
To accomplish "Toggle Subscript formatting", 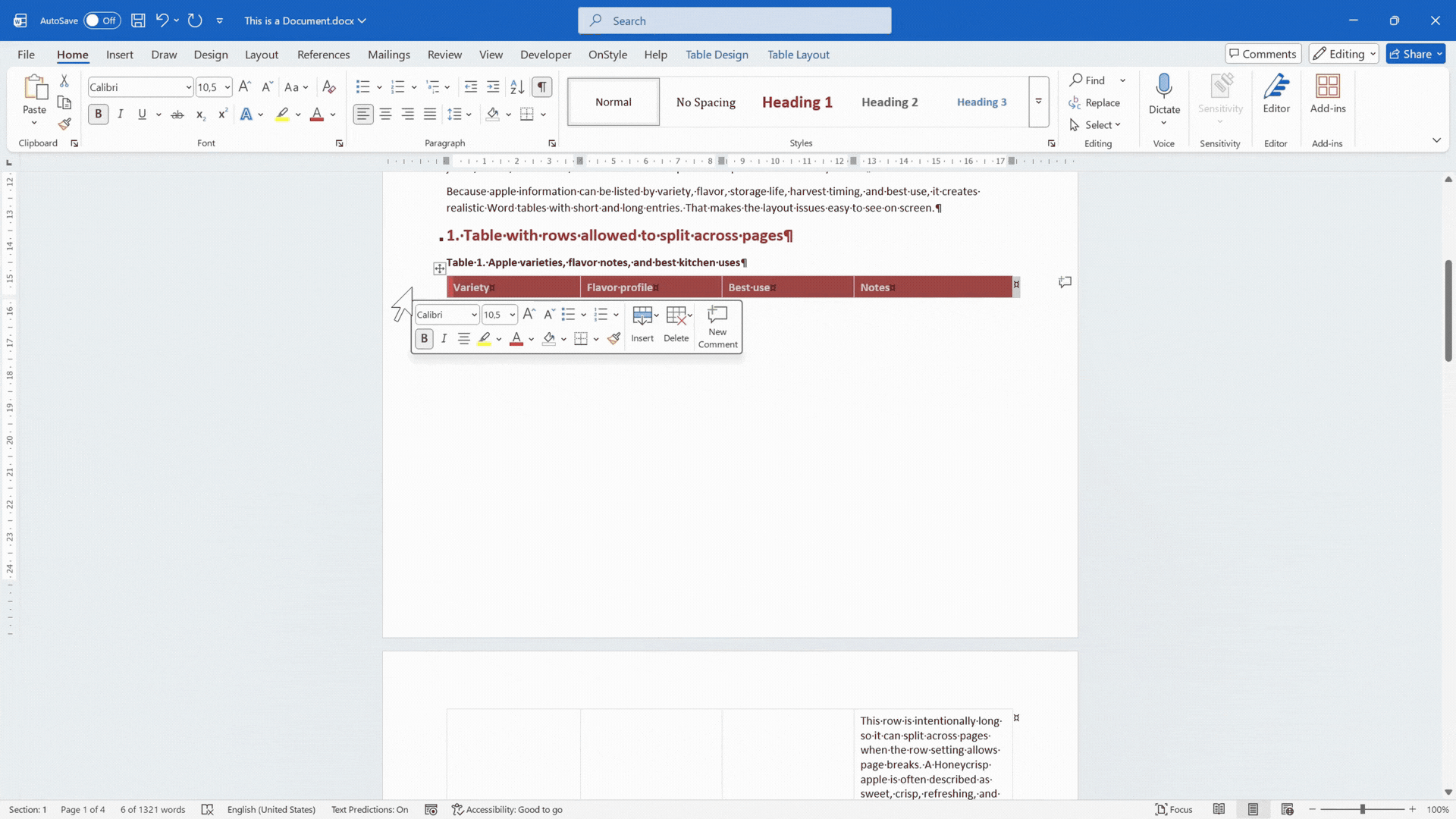I will click(200, 115).
